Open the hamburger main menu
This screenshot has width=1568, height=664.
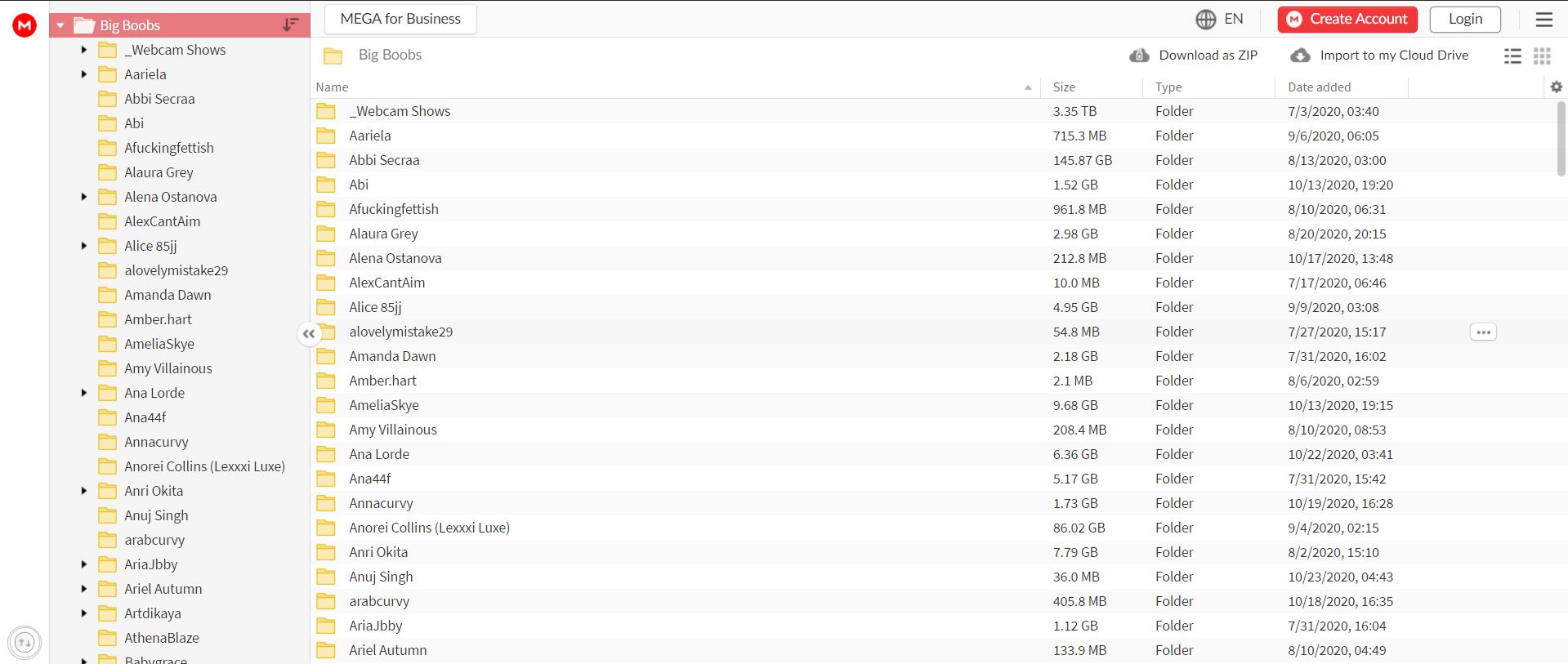1543,20
